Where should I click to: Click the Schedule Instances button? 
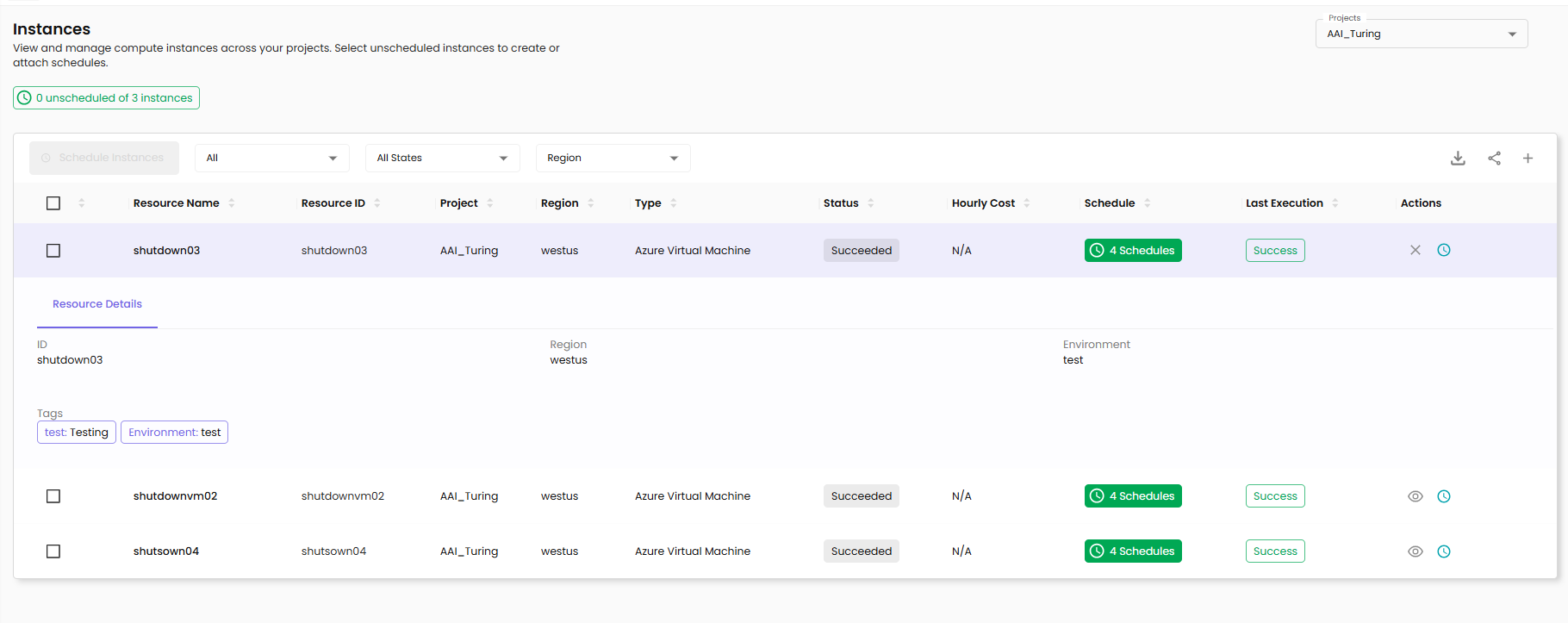click(104, 158)
